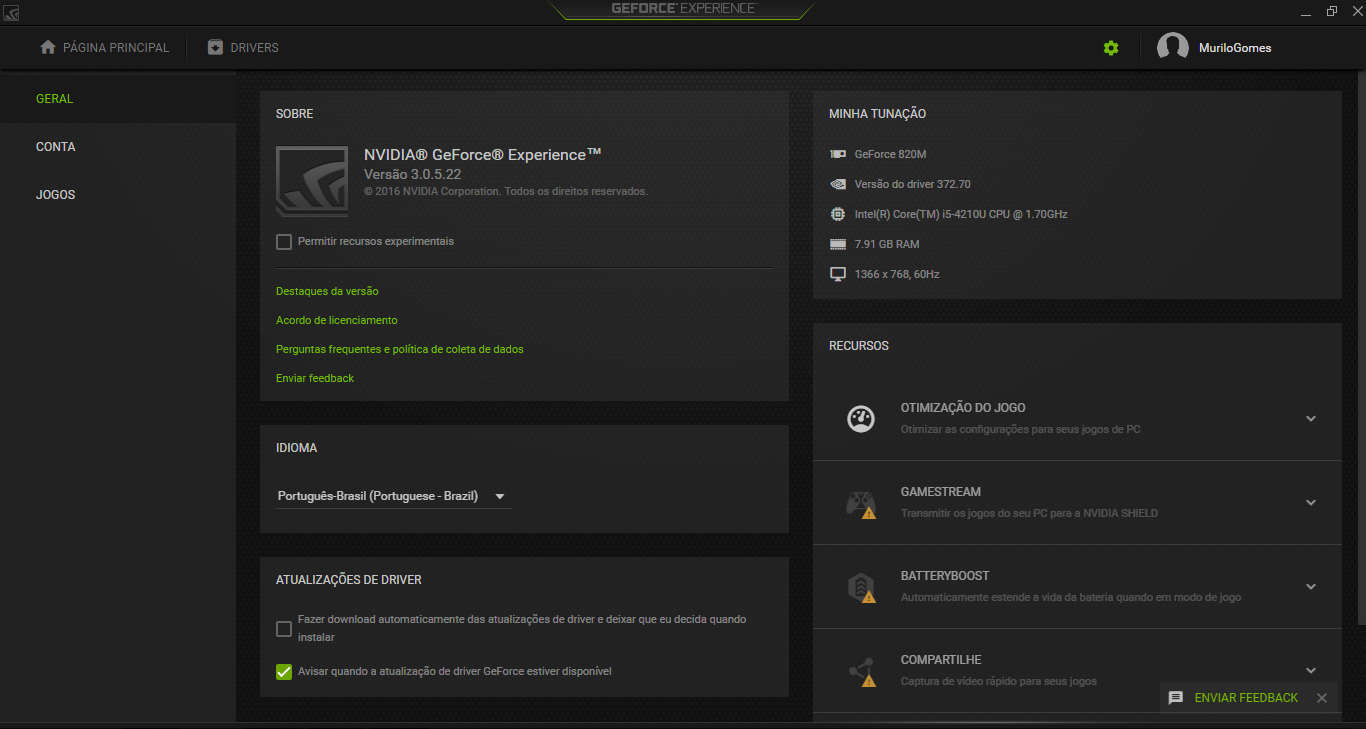The image size is (1366, 729).
Task: Click the NVIDIA logo in the title bar
Action: click(x=11, y=12)
